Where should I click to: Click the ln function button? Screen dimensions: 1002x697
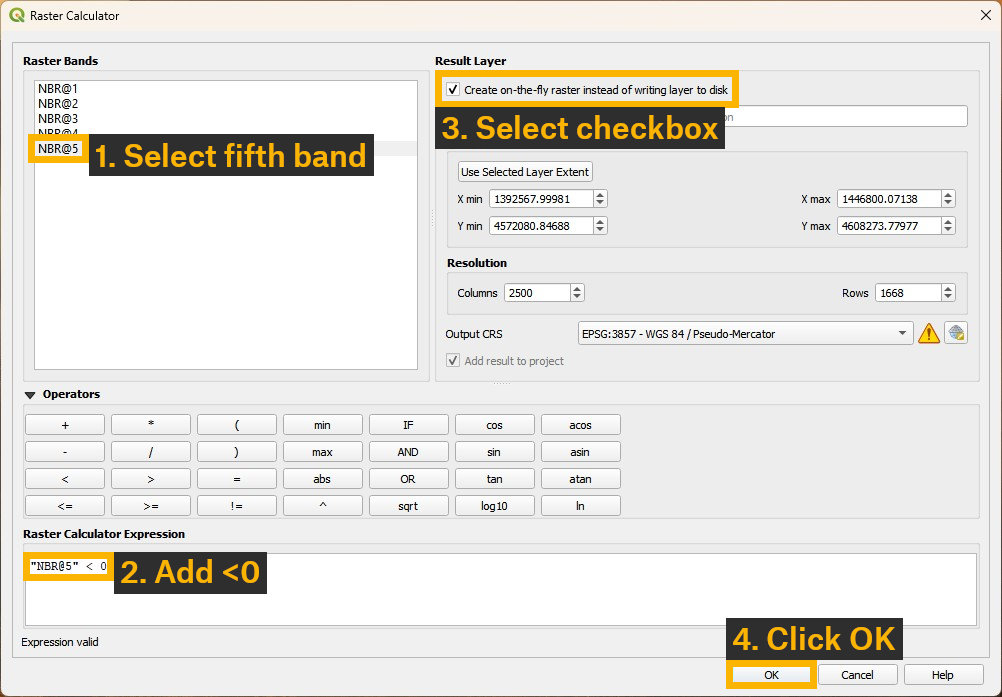tap(580, 505)
